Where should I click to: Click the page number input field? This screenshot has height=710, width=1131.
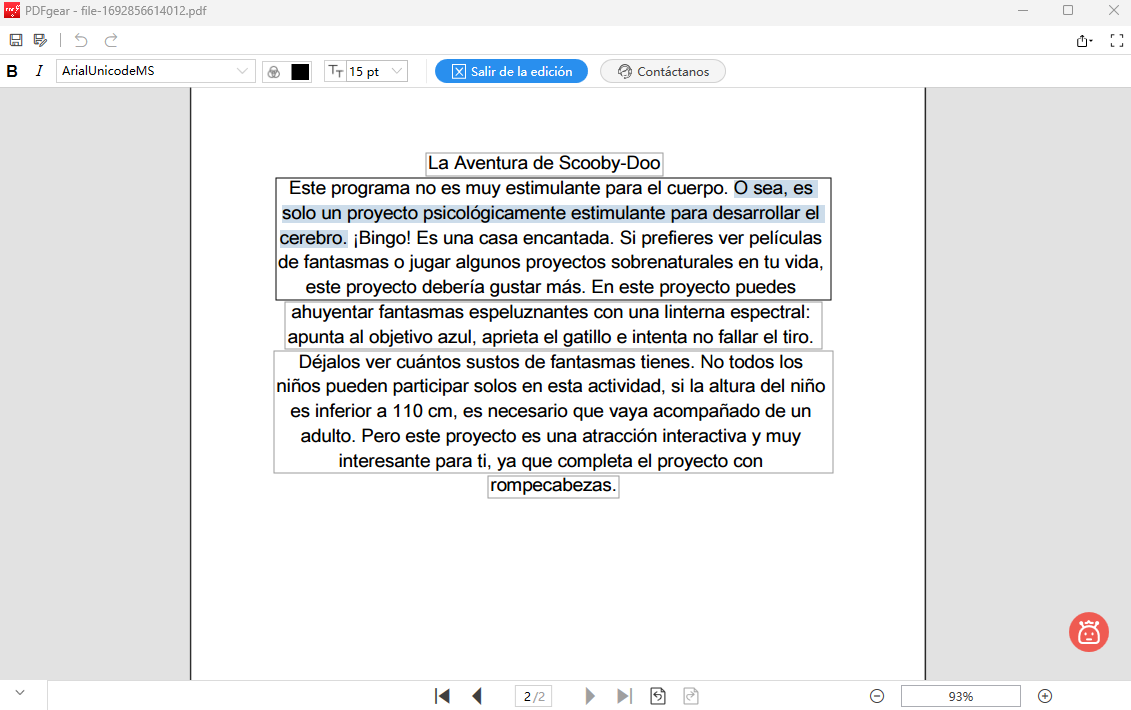point(533,695)
